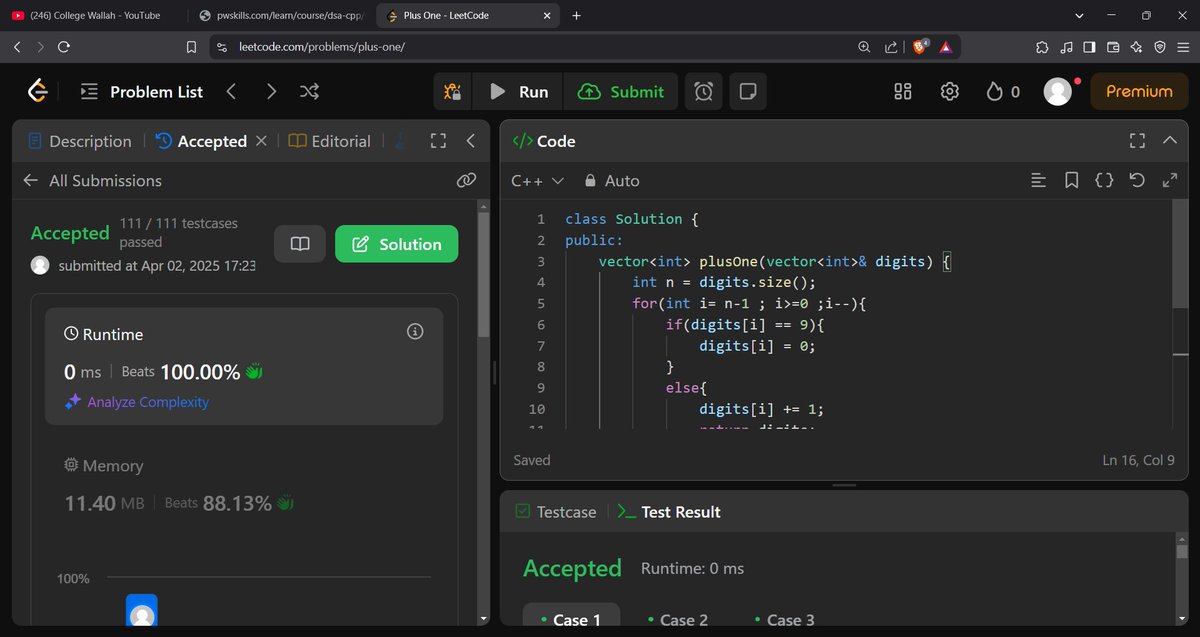Collapse the Code panel chevron
This screenshot has height=637, width=1200.
(x=1169, y=141)
